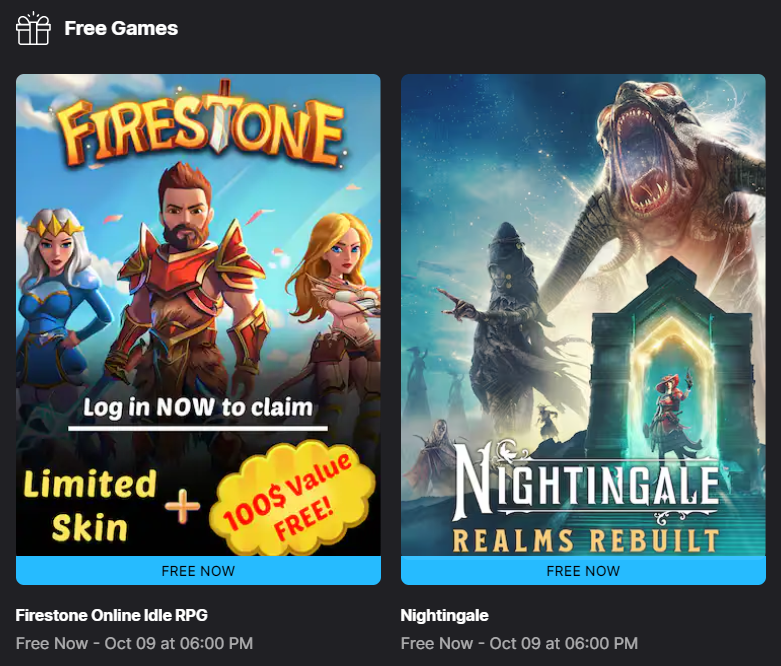
Task: Click the Nightingale Realms Rebuilt logo
Action: tap(586, 496)
